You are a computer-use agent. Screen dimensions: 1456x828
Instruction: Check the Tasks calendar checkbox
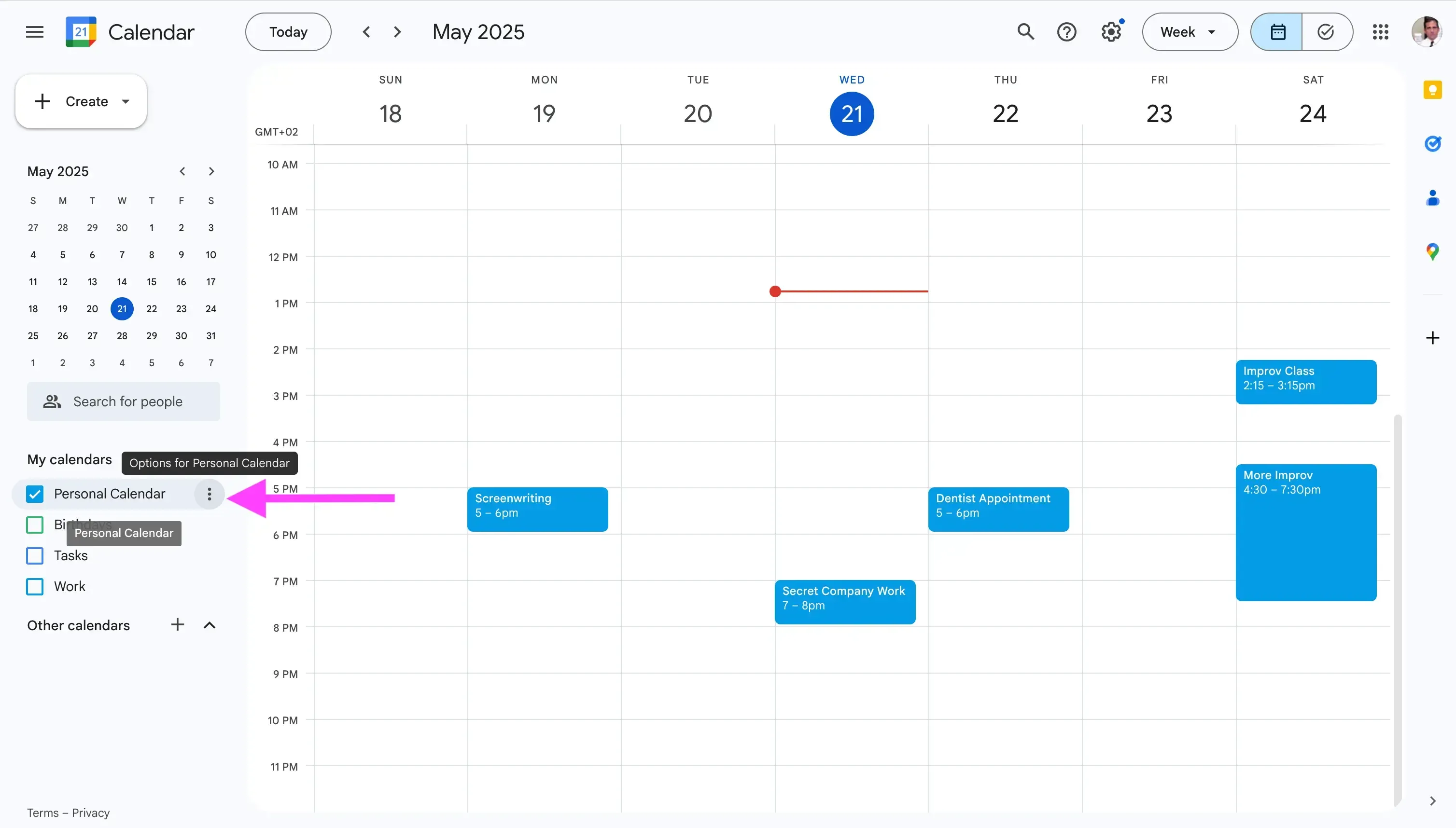[34, 555]
